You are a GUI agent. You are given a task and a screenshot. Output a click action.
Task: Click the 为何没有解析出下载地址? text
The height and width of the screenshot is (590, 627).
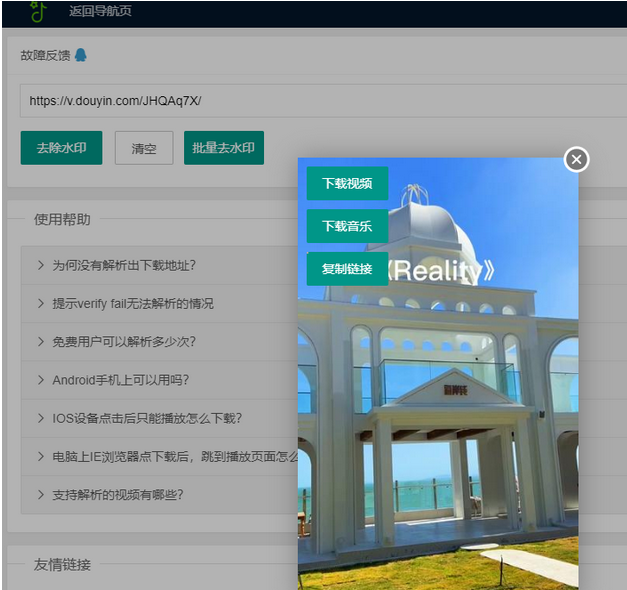point(124,265)
